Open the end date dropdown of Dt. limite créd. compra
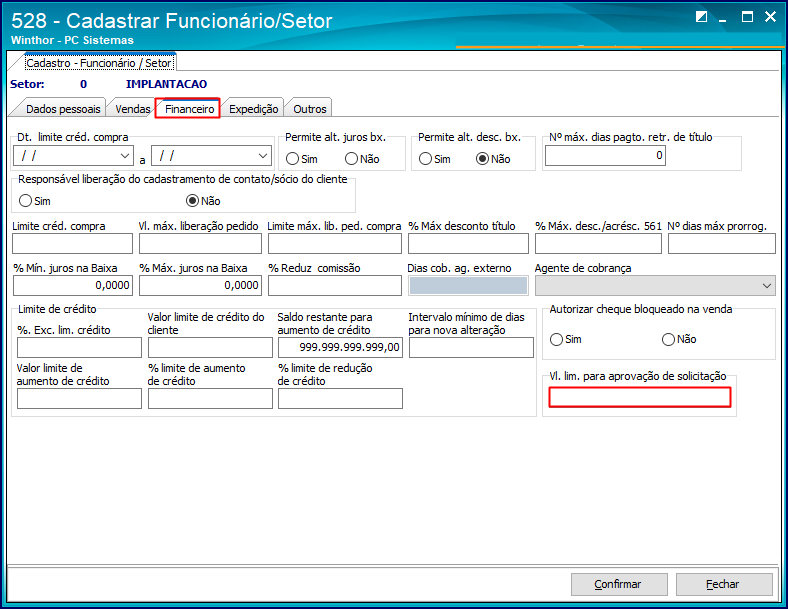This screenshot has height=609, width=788. [263, 156]
